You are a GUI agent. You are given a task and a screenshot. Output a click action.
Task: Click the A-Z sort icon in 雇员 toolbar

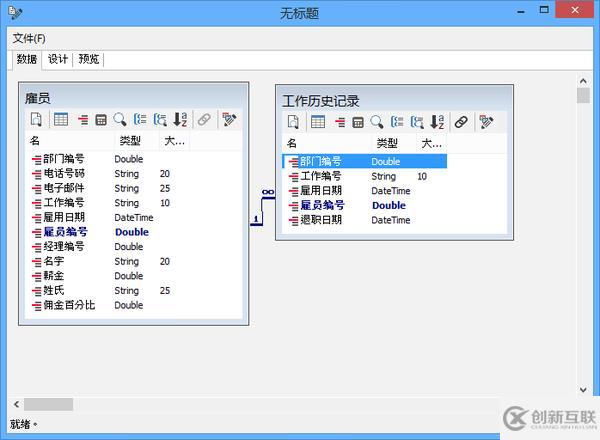(x=180, y=119)
